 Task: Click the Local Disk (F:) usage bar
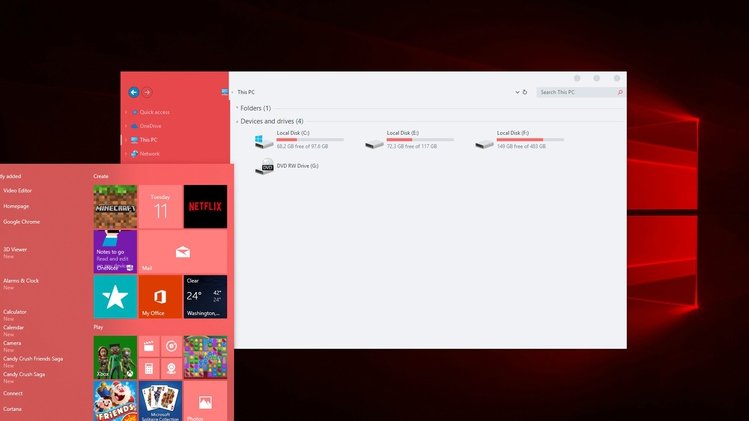point(530,140)
